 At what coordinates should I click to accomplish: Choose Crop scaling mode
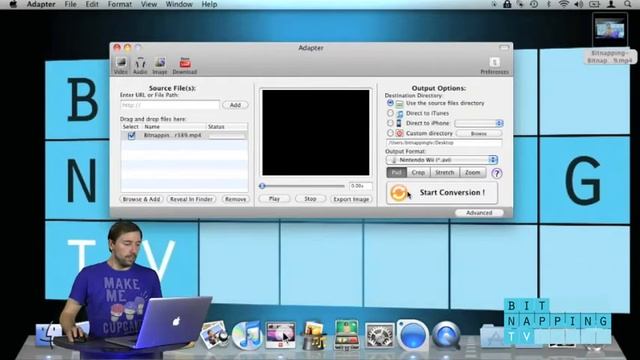(418, 173)
